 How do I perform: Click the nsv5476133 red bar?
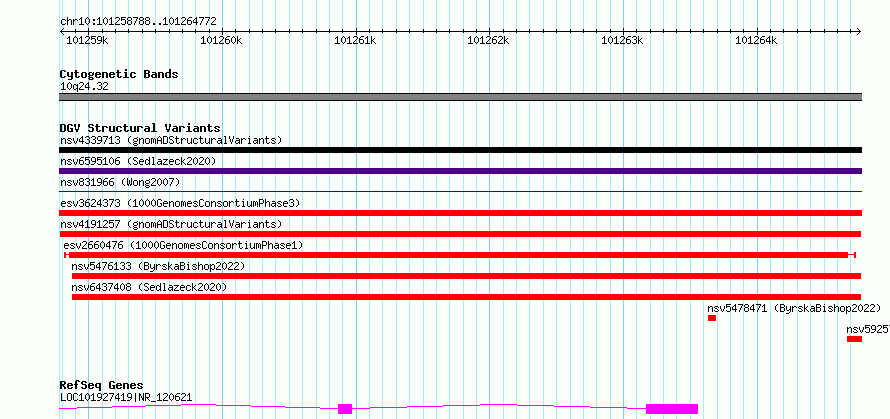(467, 276)
